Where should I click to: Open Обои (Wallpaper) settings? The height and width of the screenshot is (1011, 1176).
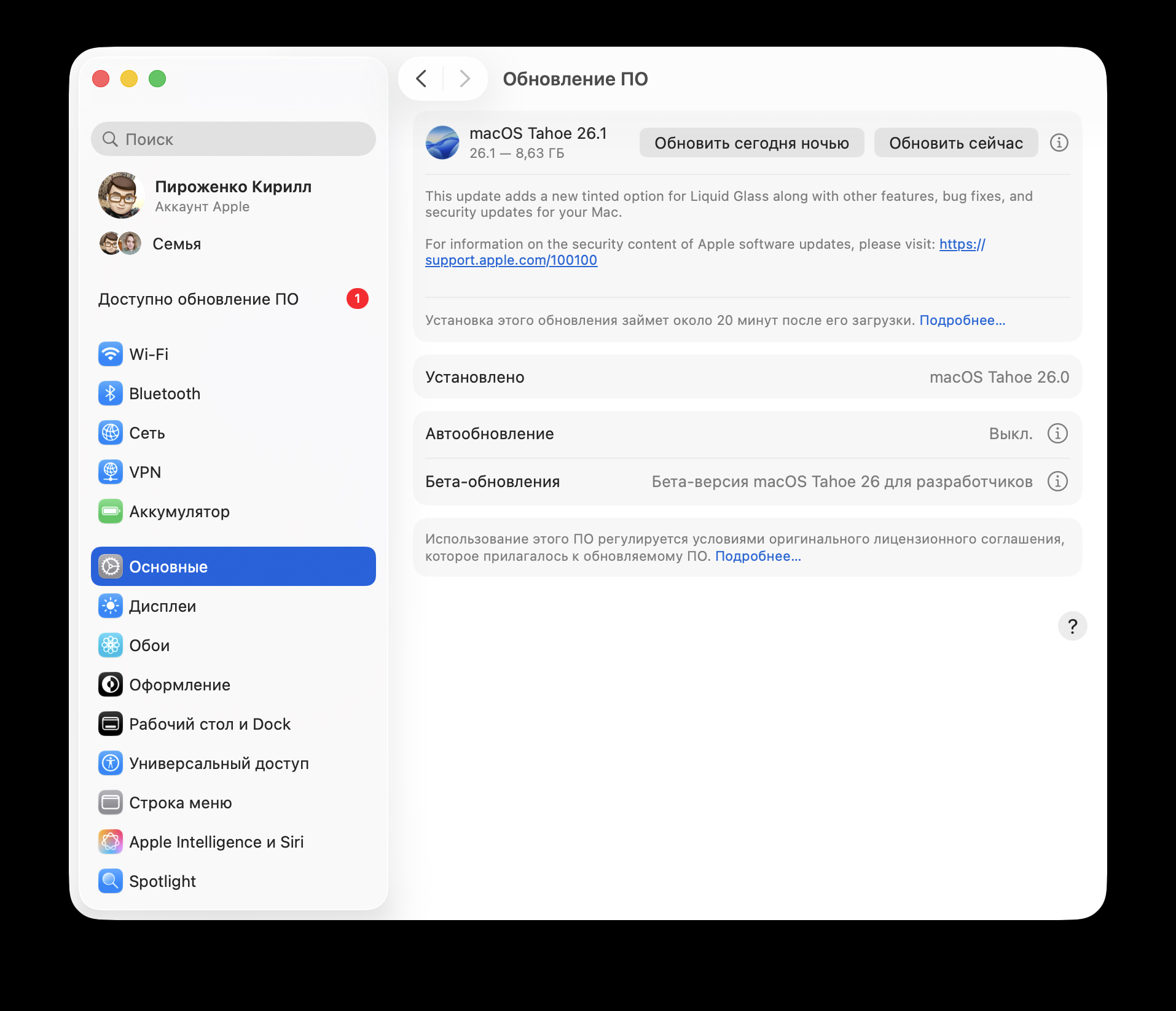[x=149, y=645]
